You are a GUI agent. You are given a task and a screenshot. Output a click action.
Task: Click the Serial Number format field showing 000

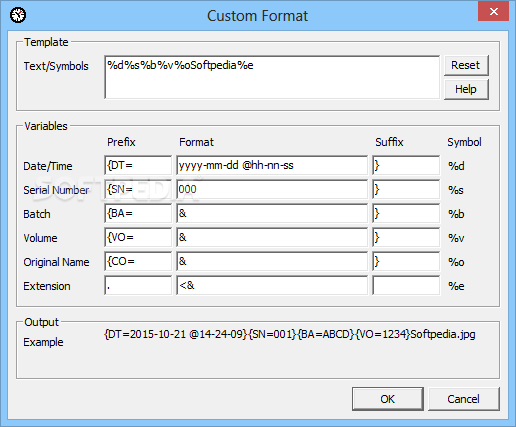tap(272, 189)
